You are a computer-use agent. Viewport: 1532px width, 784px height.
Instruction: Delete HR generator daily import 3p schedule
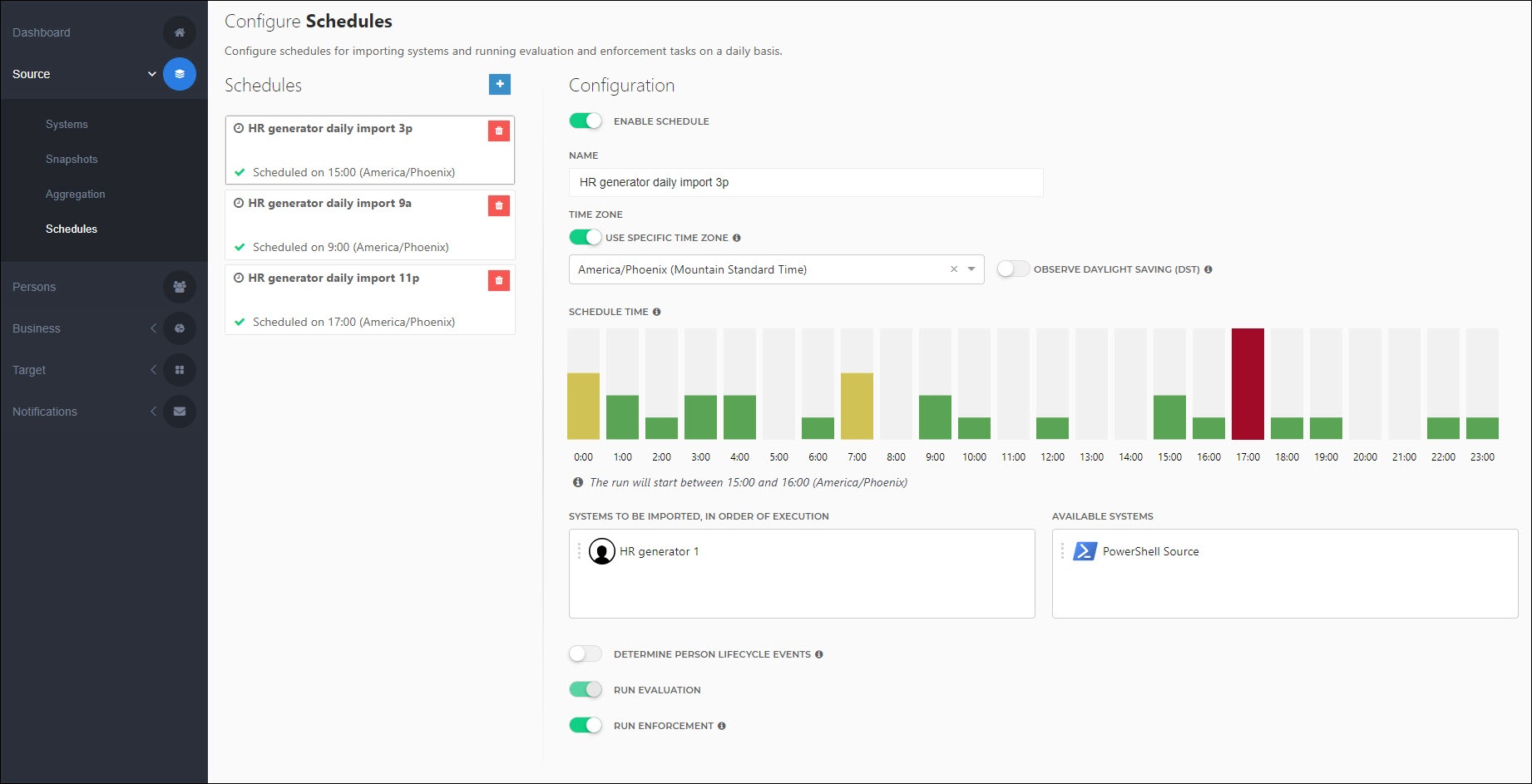click(x=499, y=131)
